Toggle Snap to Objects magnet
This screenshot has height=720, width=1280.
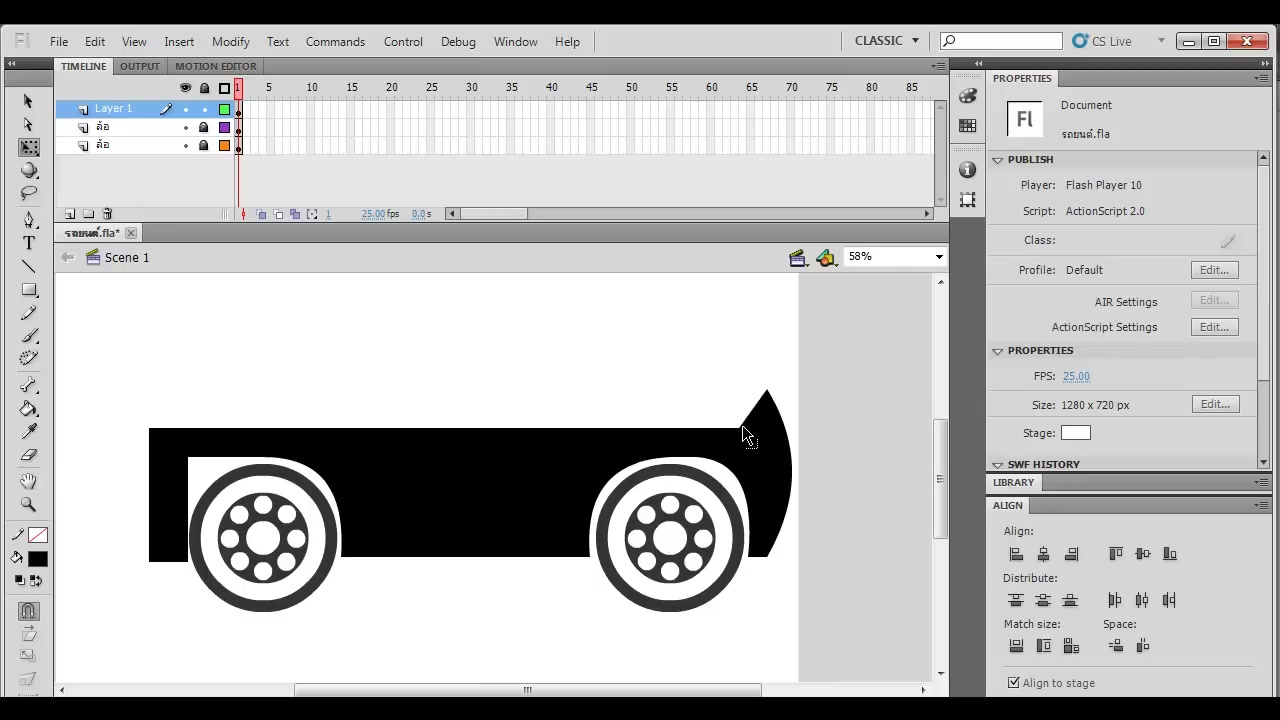pyautogui.click(x=28, y=611)
